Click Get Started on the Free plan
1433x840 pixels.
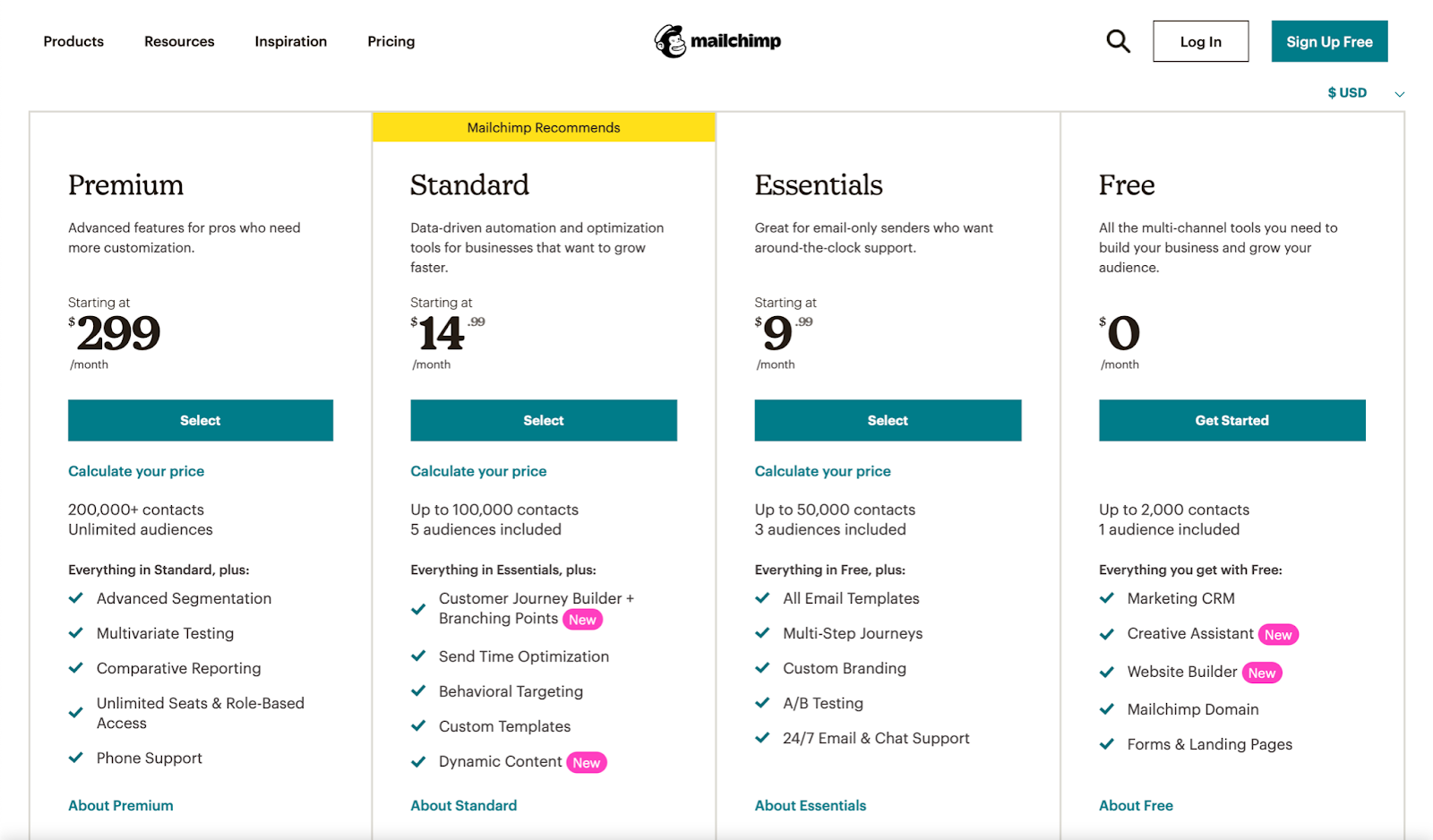coord(1231,420)
